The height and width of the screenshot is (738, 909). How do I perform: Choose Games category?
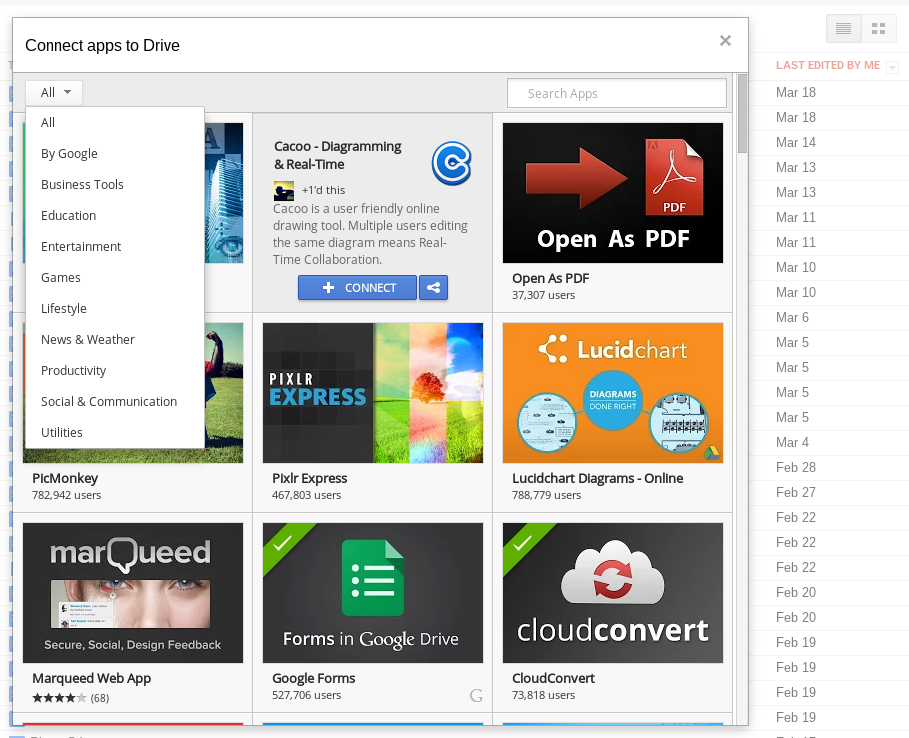(115, 278)
